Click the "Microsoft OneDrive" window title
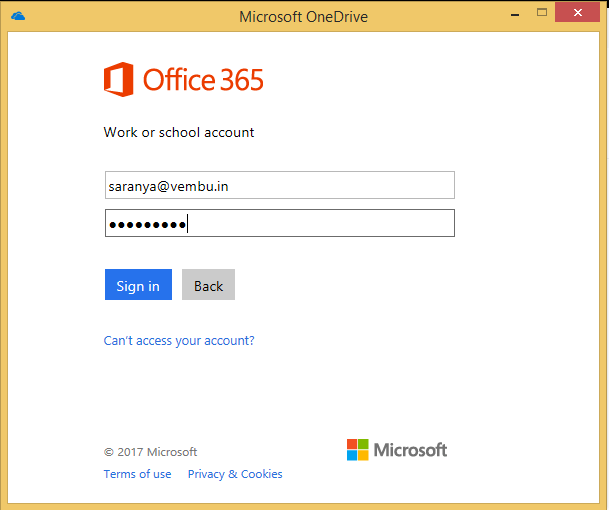Viewport: 609px width, 510px height. pos(303,17)
